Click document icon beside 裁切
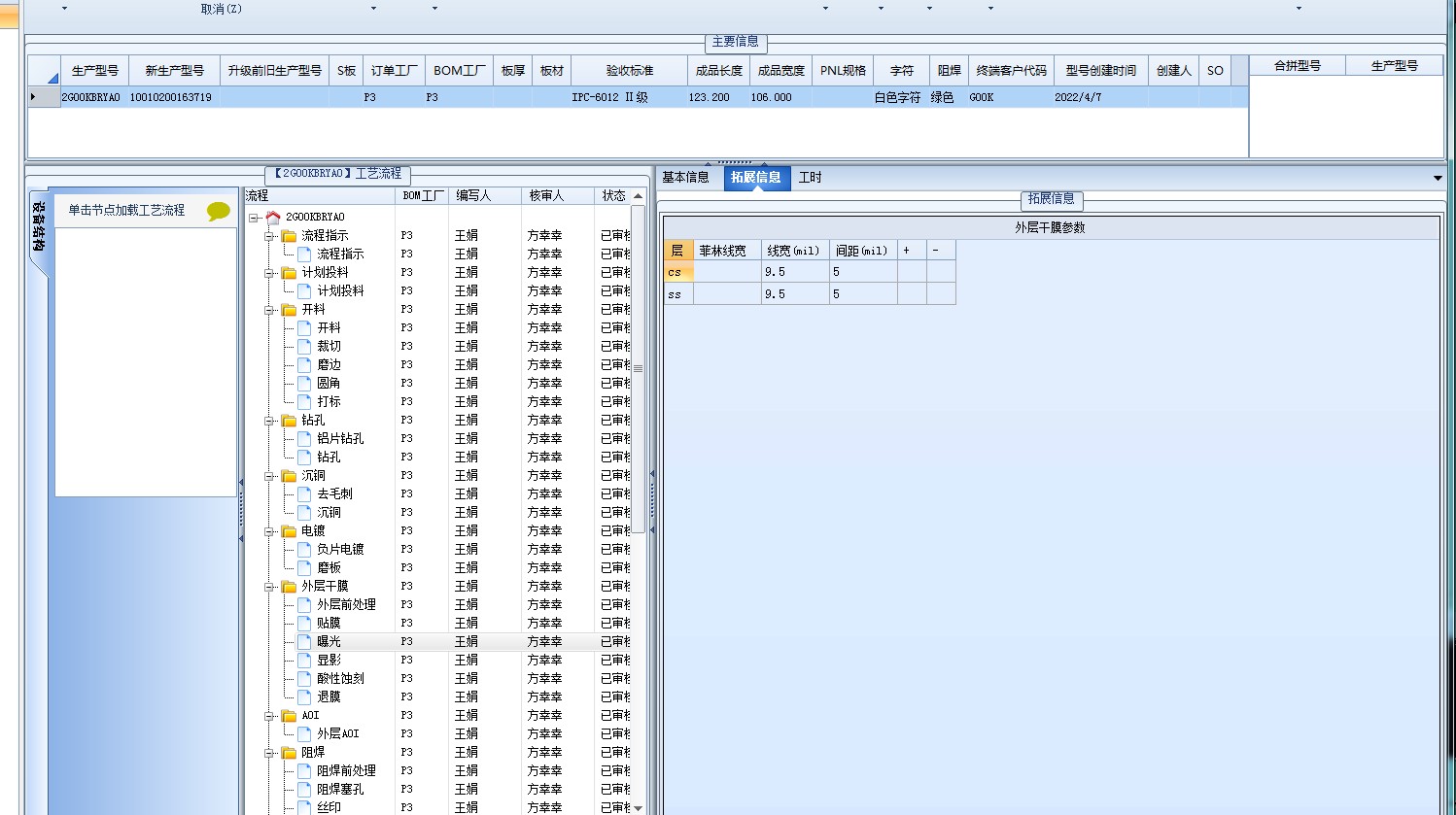Viewport: 1456px width, 815px height. coord(304,346)
